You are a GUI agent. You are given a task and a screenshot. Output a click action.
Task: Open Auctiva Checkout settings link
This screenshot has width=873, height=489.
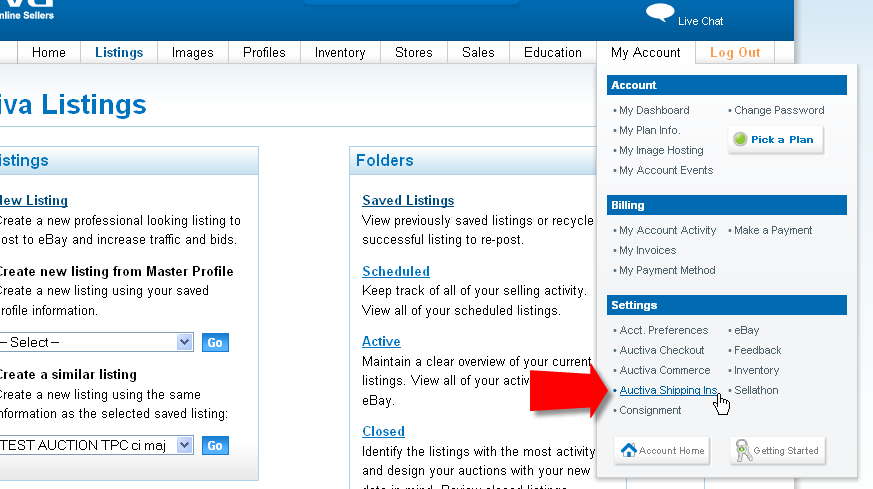[661, 350]
